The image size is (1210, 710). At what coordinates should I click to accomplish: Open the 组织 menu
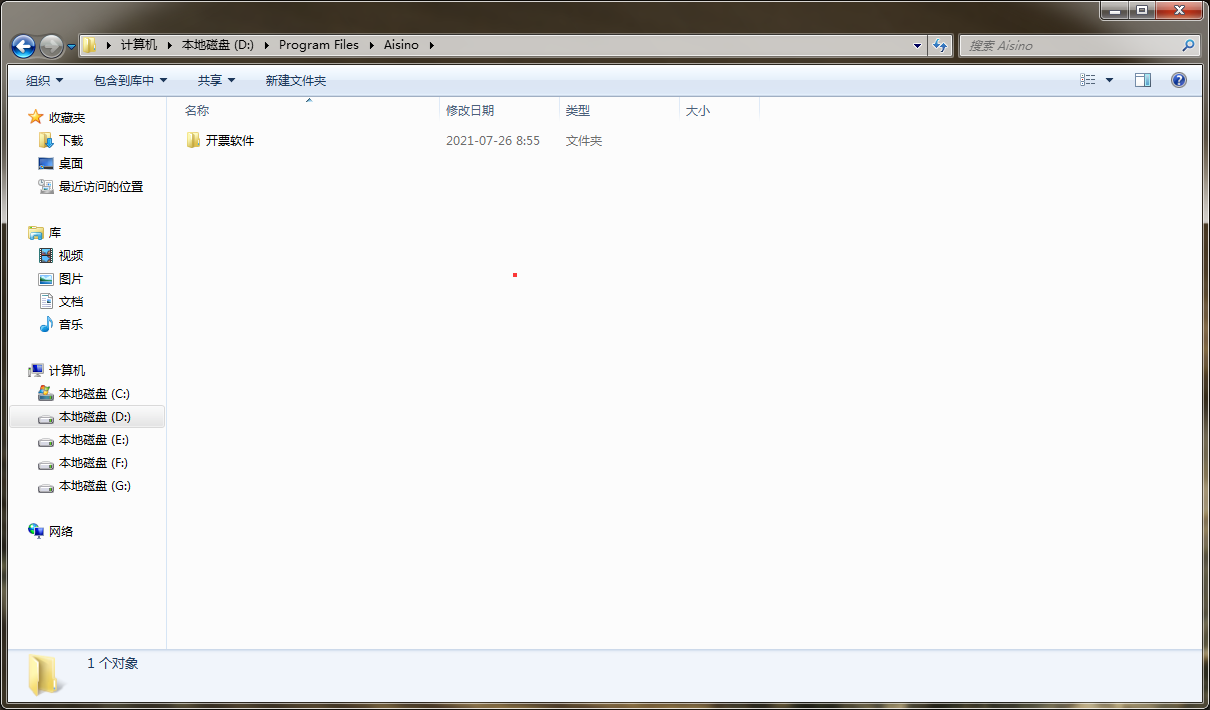[44, 80]
